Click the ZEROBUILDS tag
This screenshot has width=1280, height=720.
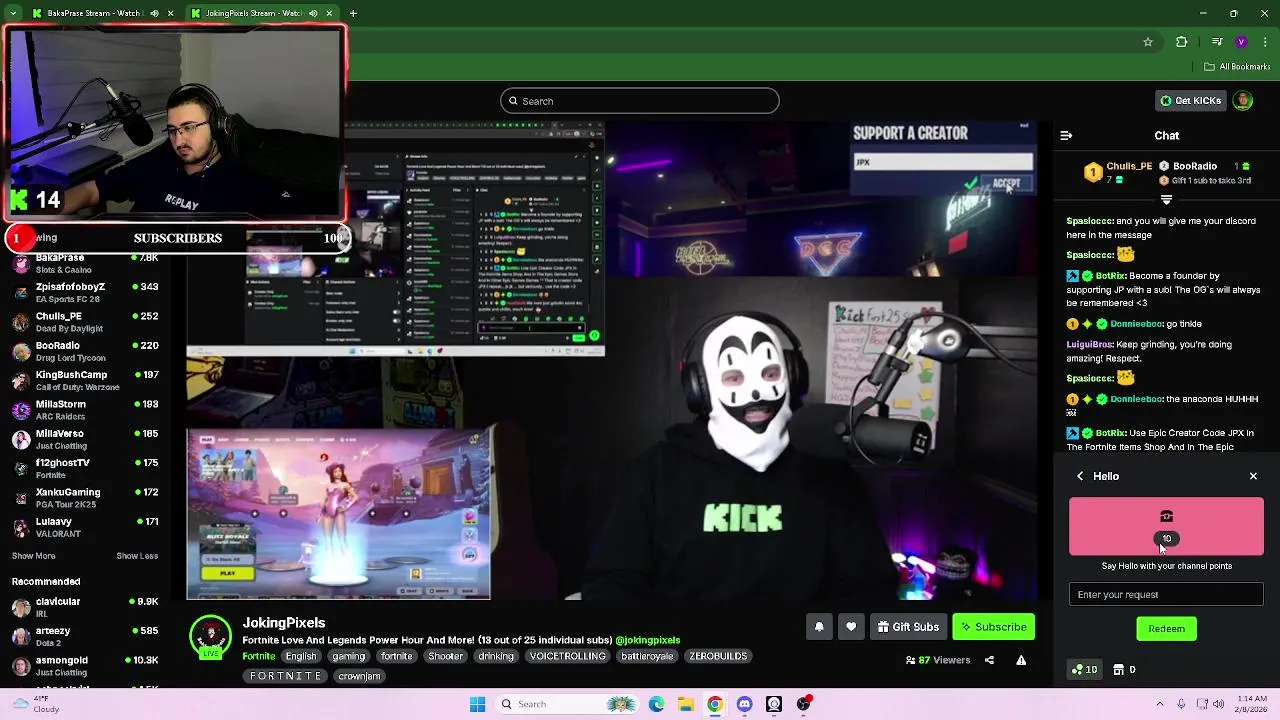[x=718, y=656]
